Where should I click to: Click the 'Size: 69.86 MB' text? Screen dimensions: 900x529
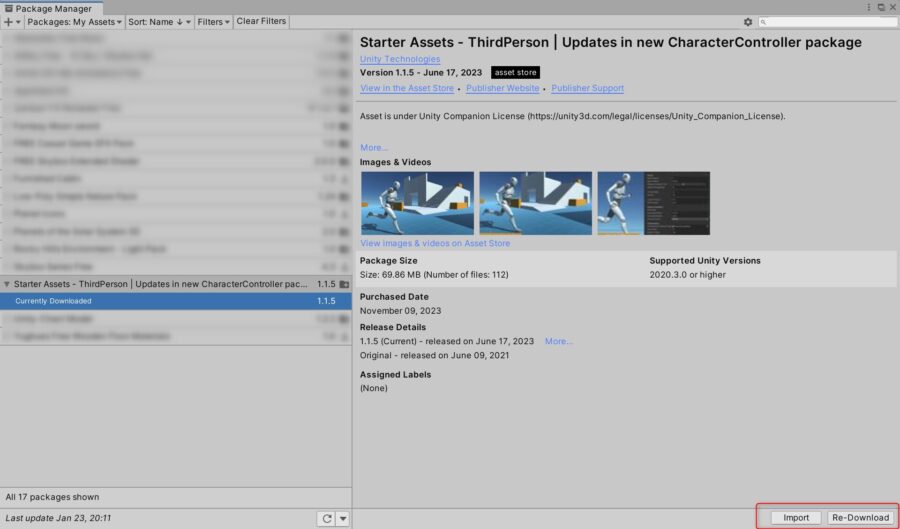pos(434,275)
